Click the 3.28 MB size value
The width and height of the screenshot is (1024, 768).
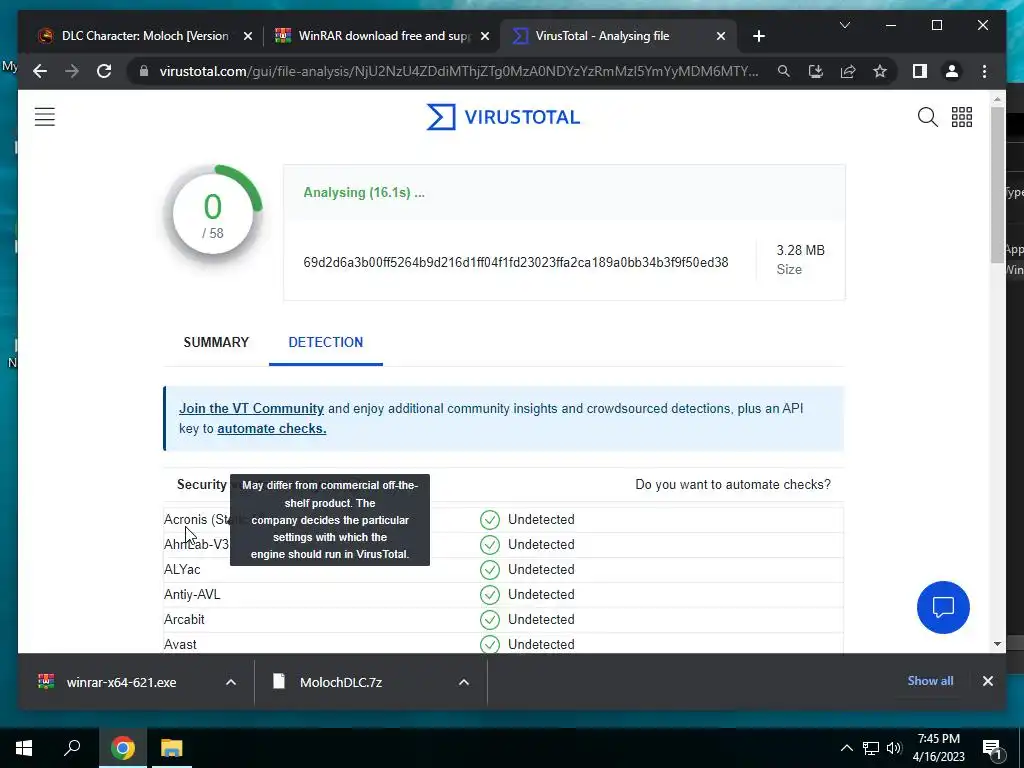pos(800,250)
